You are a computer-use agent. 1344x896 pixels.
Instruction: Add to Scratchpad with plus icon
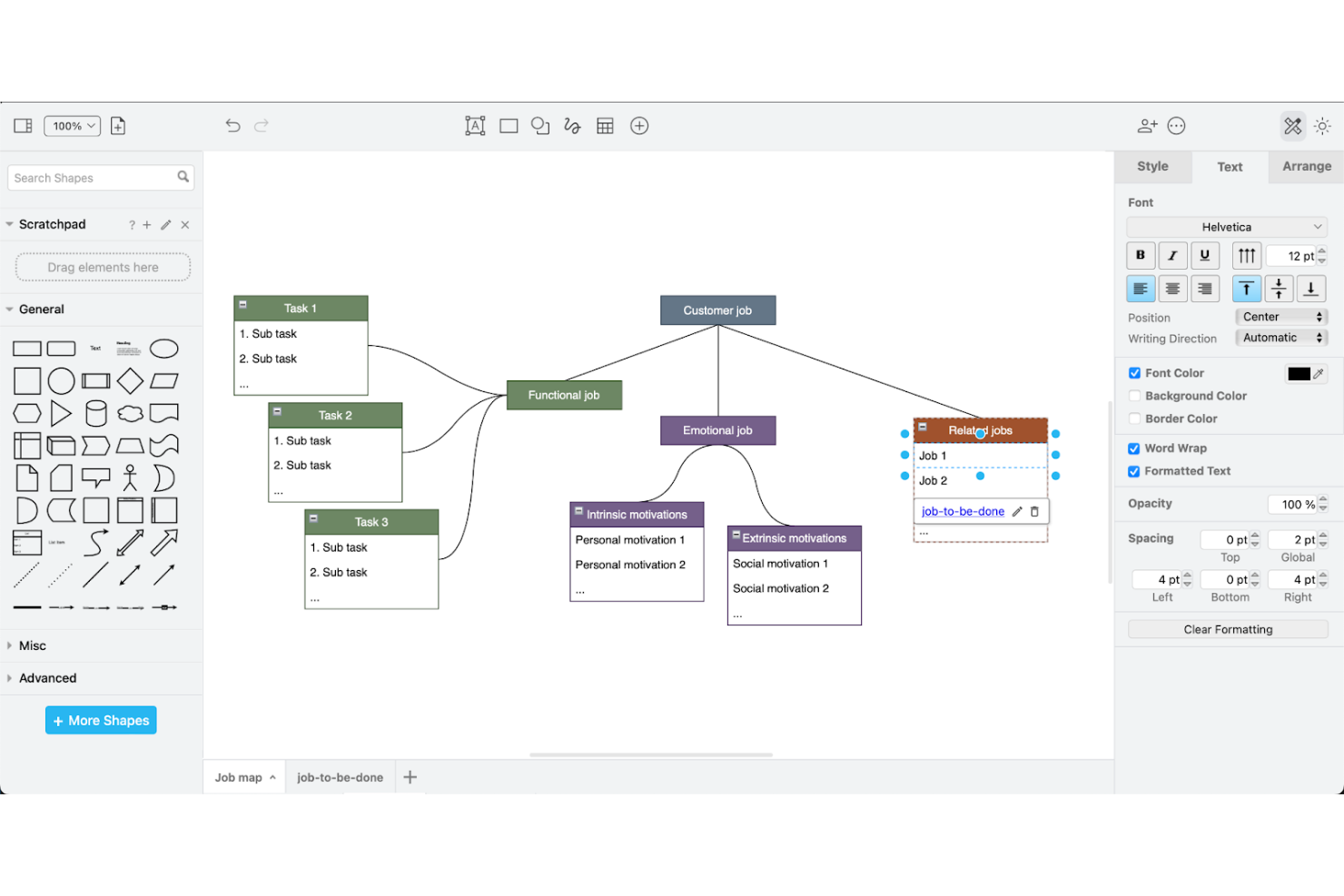[147, 225]
